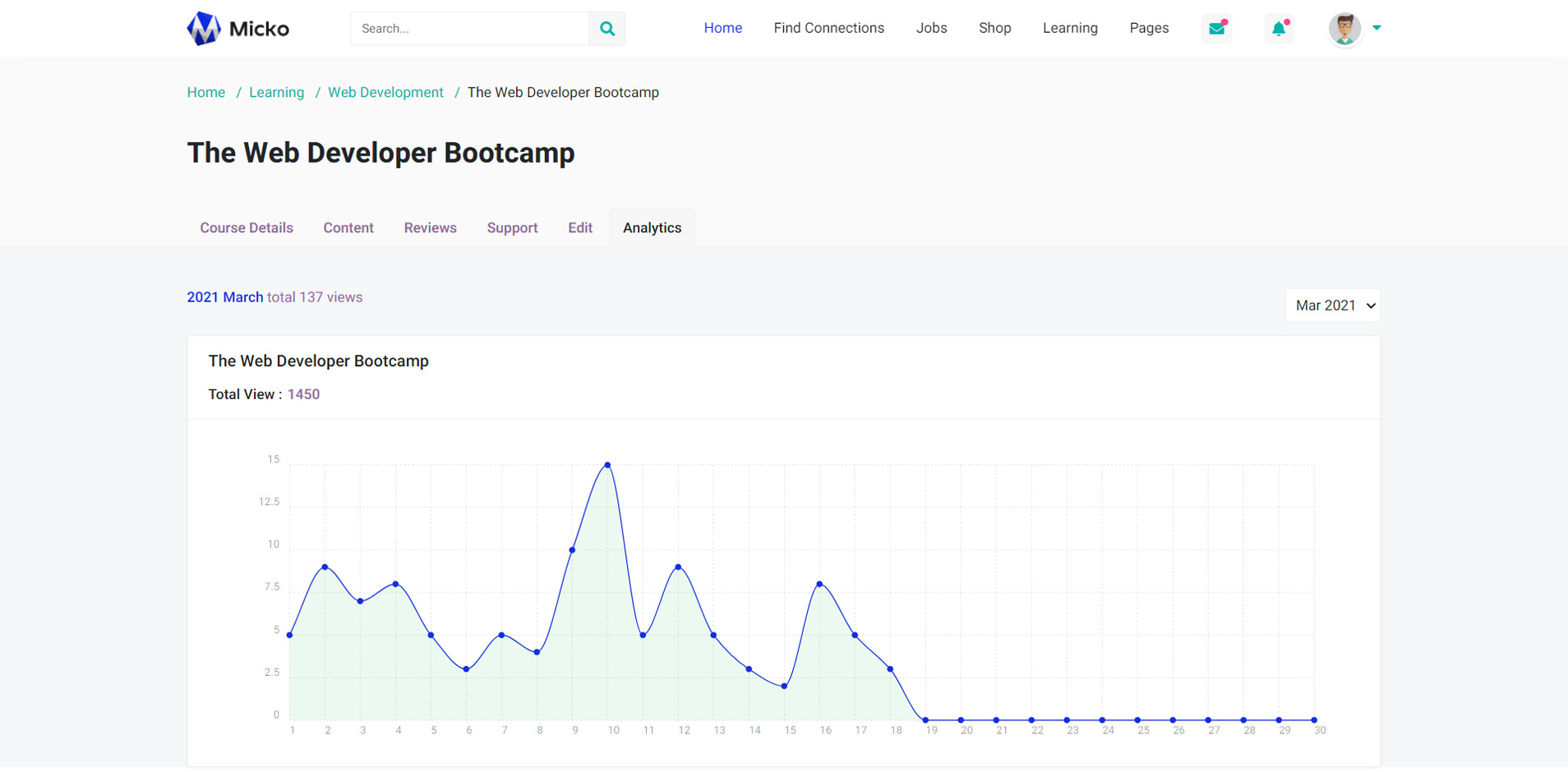
Task: Focus the Search input field
Action: pyautogui.click(x=470, y=29)
